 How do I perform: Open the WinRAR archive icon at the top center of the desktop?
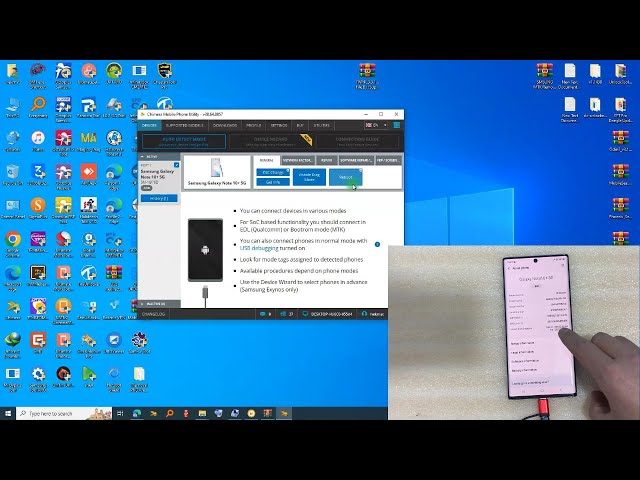367,76
